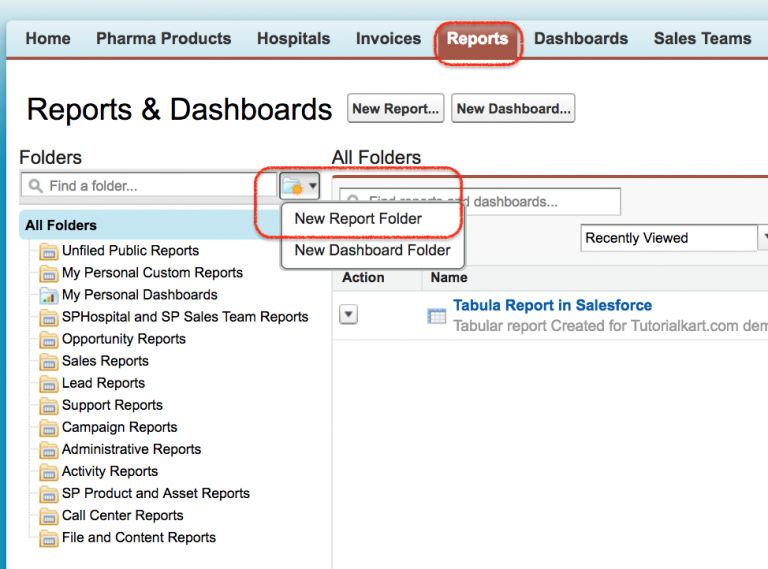Click the Lead Reports folder icon
This screenshot has width=768, height=569.
click(x=48, y=383)
